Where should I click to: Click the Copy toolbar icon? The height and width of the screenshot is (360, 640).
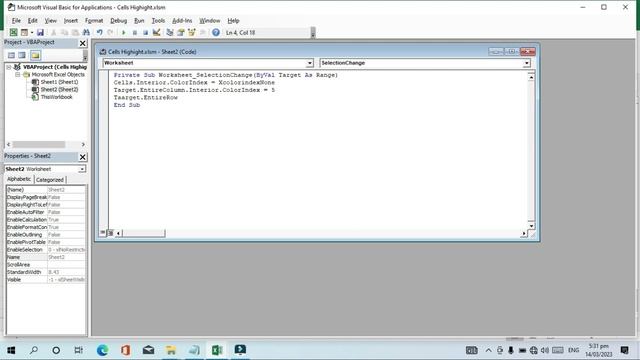(x=64, y=32)
